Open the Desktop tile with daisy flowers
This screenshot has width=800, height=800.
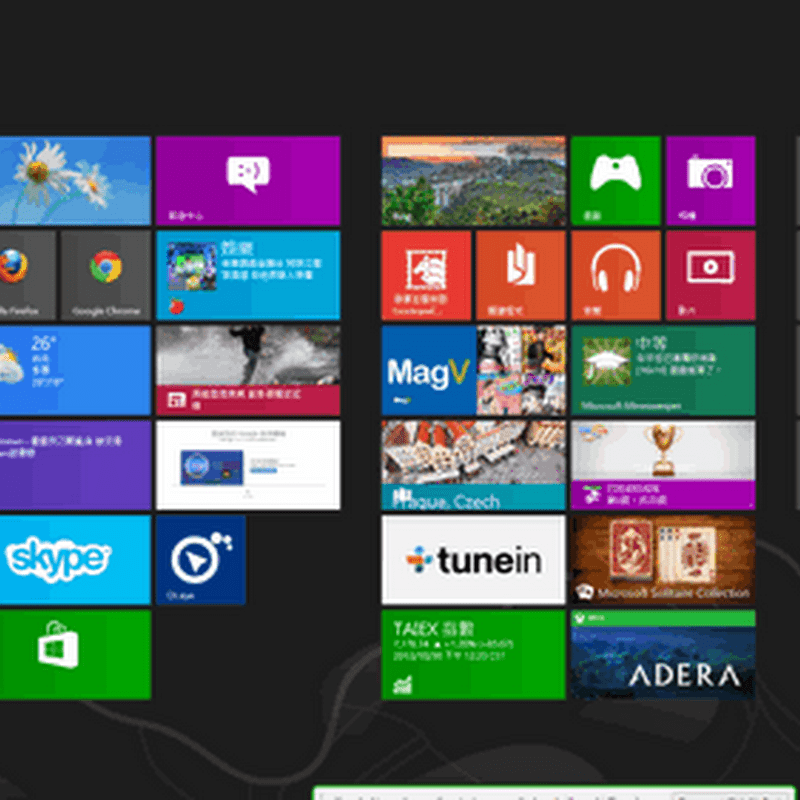[x=75, y=181]
